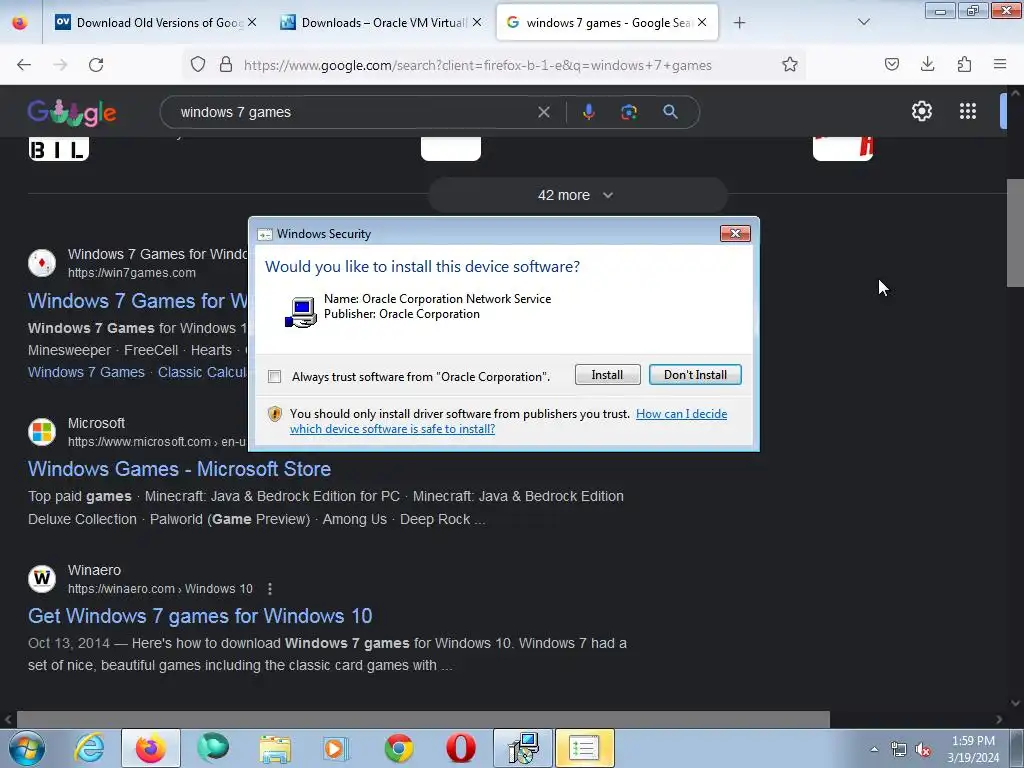Click the Firefox icon in the taskbar

tap(150, 748)
